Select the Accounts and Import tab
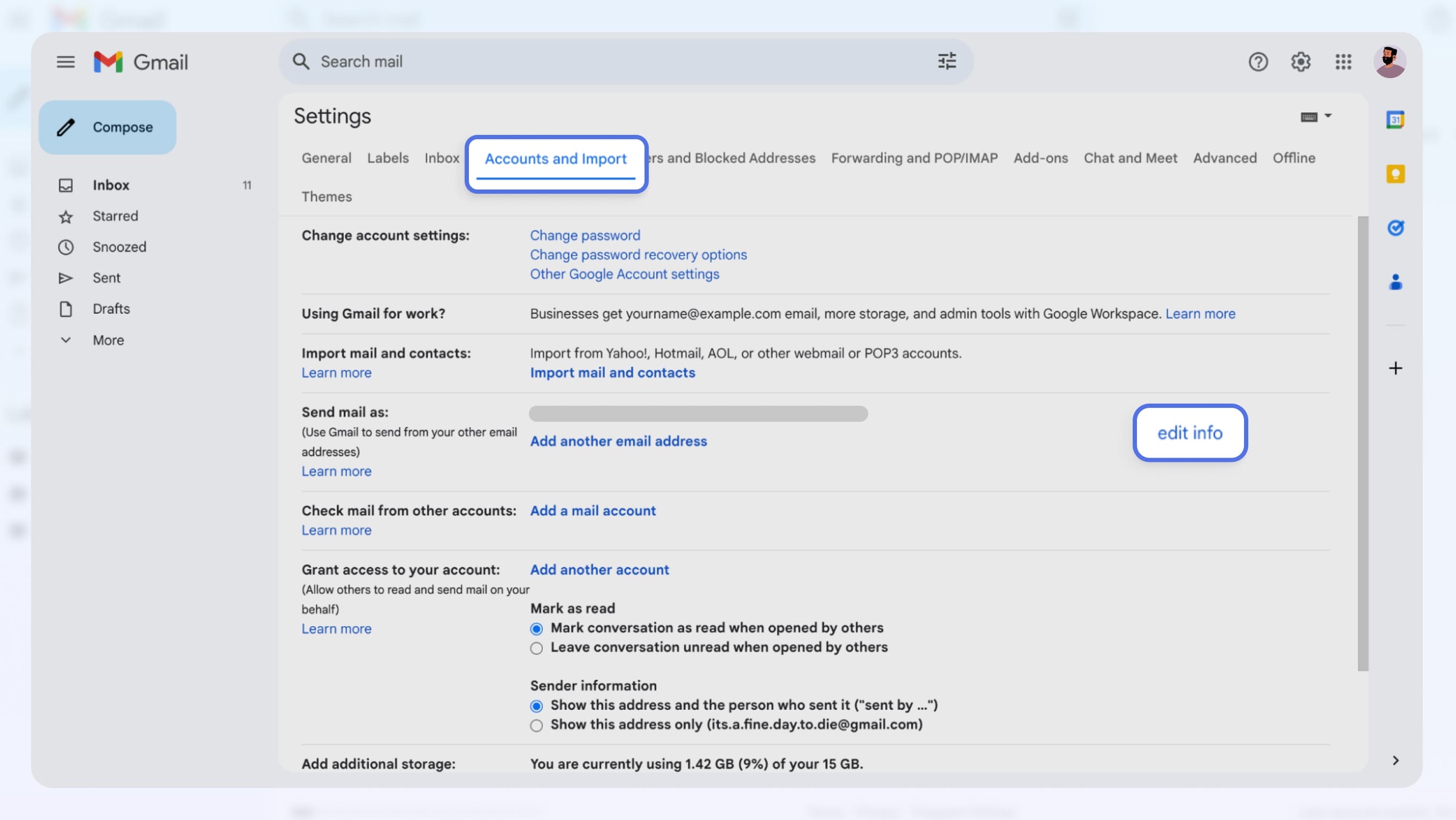This screenshot has height=820, width=1456. point(556,160)
